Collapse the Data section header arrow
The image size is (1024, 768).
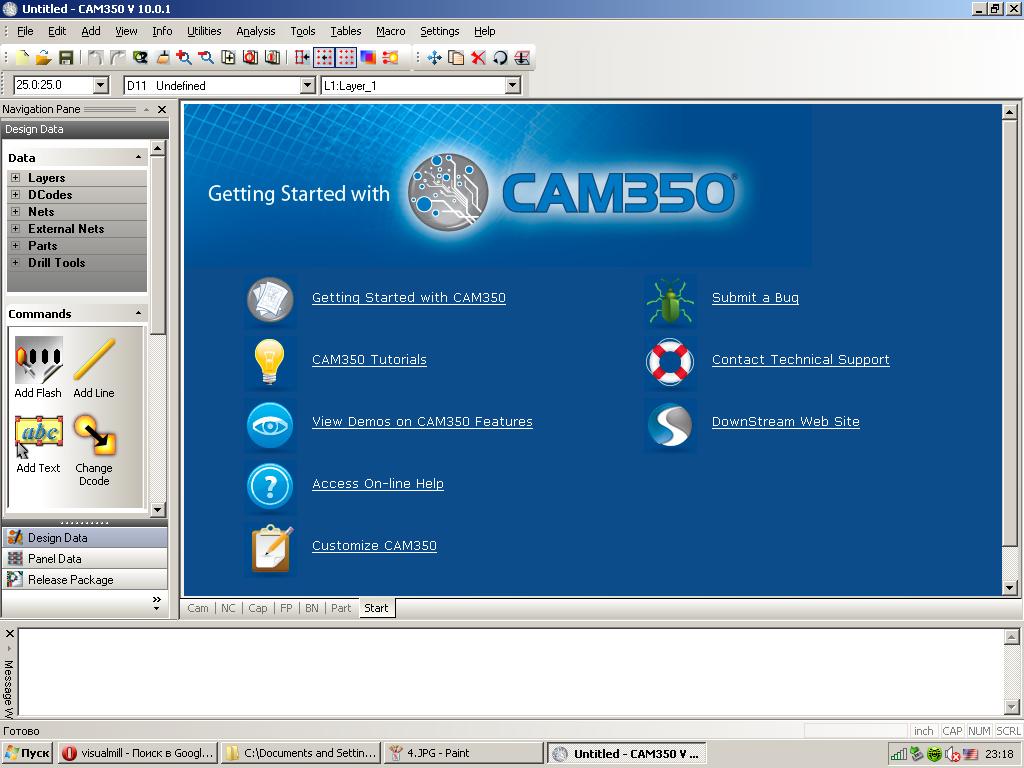[138, 157]
